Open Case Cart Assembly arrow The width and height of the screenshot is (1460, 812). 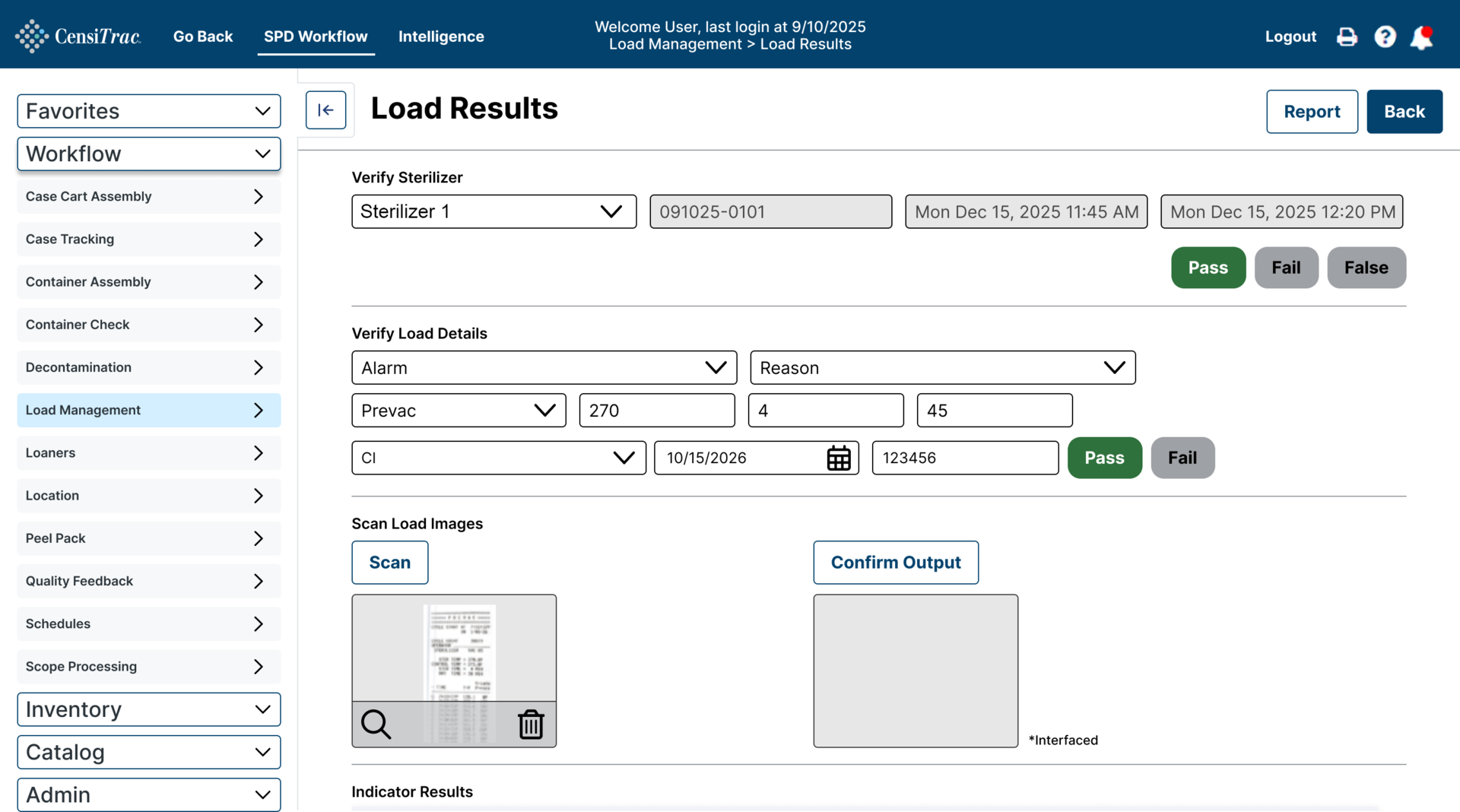pos(259,196)
